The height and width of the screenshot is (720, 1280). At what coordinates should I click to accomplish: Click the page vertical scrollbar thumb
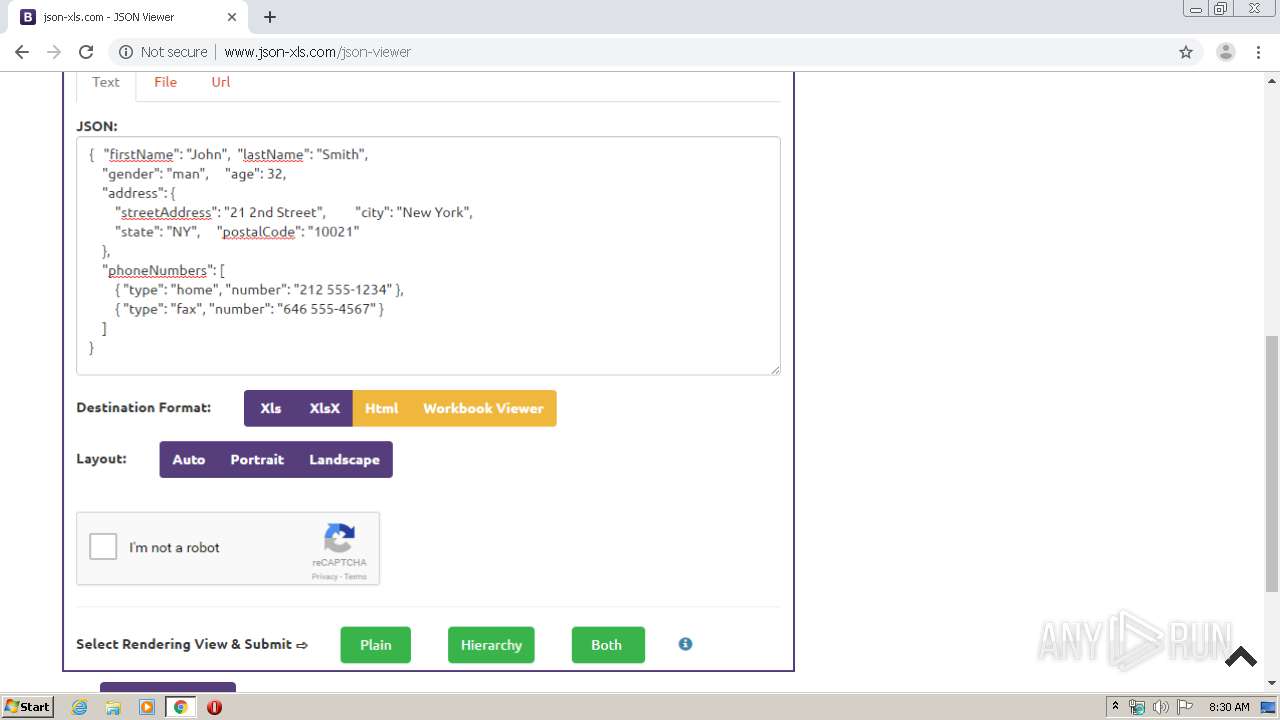tap(1272, 464)
